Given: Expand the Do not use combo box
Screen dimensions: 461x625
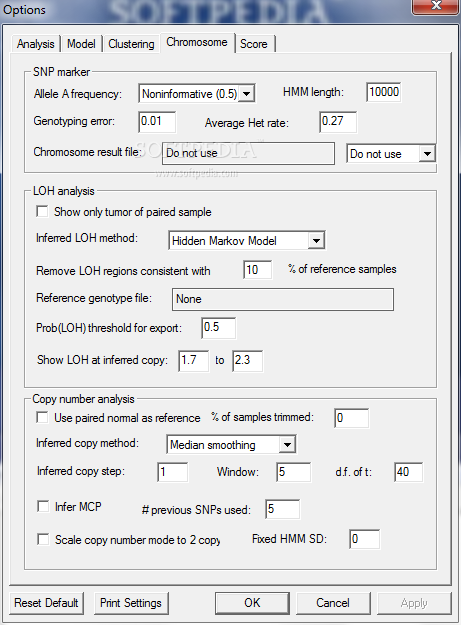Looking at the screenshot, I should coord(390,153).
